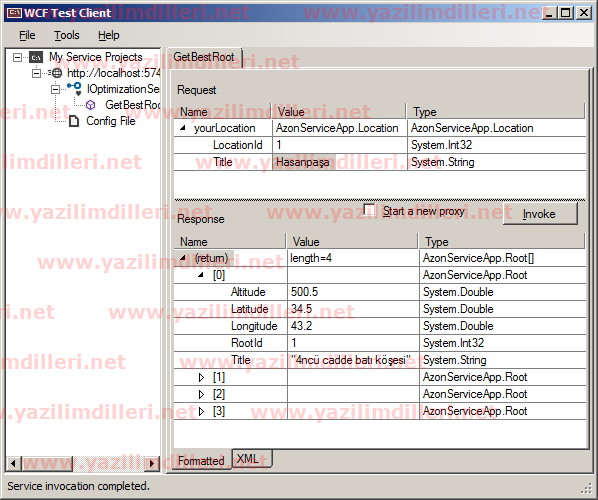Expand the [3] array element
Viewport: 598px width, 500px height.
pyautogui.click(x=201, y=412)
